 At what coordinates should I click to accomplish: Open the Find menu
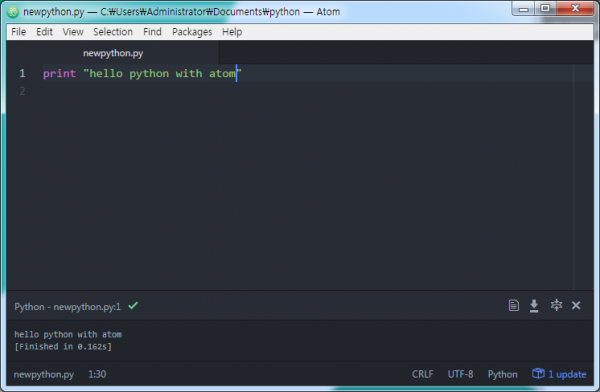click(152, 32)
